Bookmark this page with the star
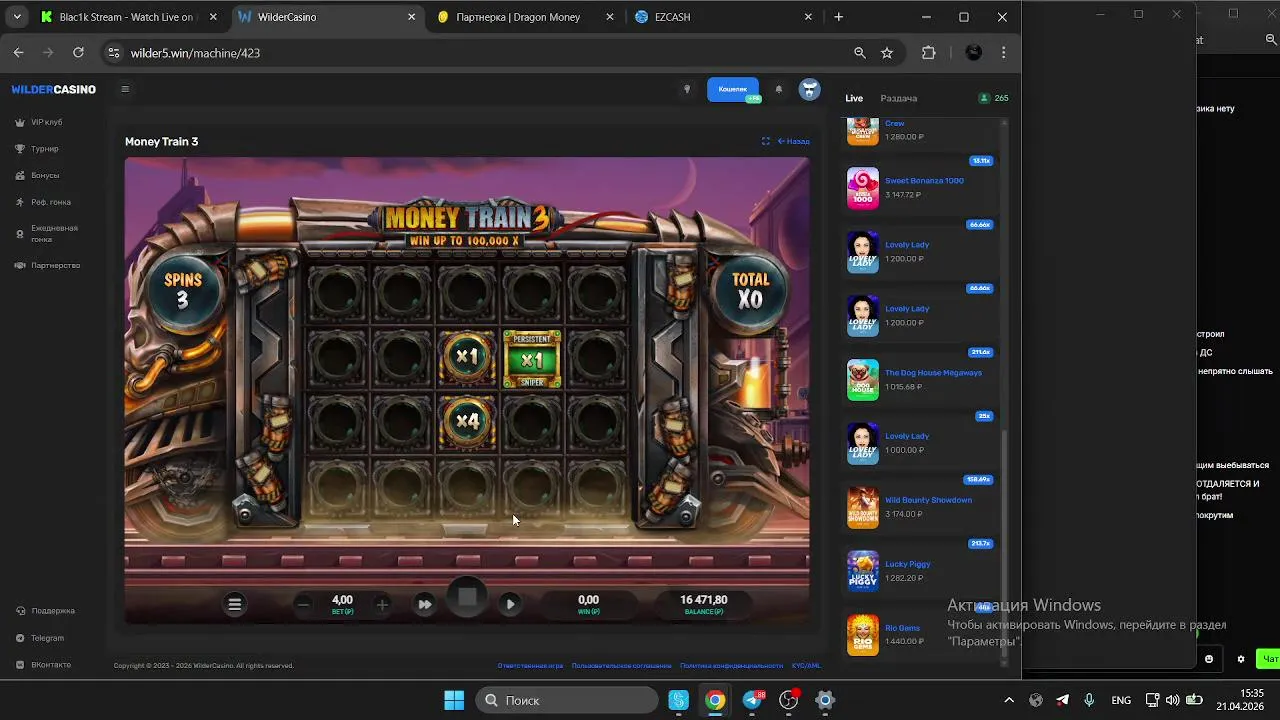This screenshot has width=1280, height=720. click(x=887, y=53)
